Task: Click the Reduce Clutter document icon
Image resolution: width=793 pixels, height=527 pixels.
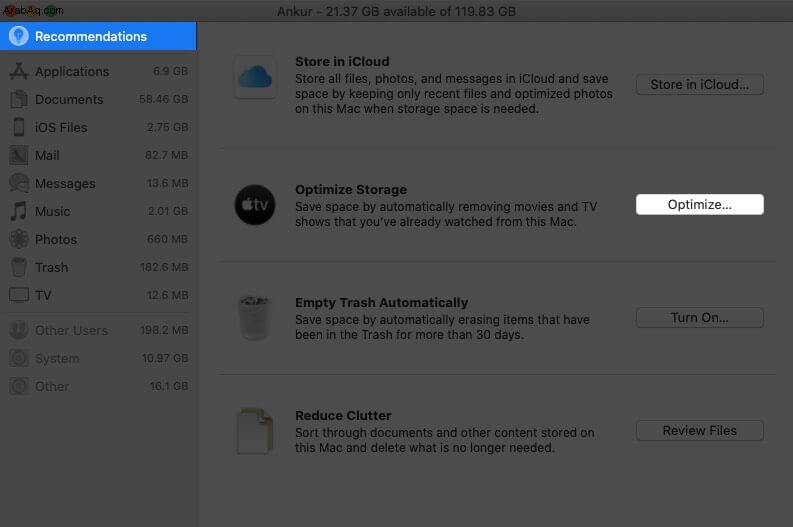Action: (x=255, y=431)
